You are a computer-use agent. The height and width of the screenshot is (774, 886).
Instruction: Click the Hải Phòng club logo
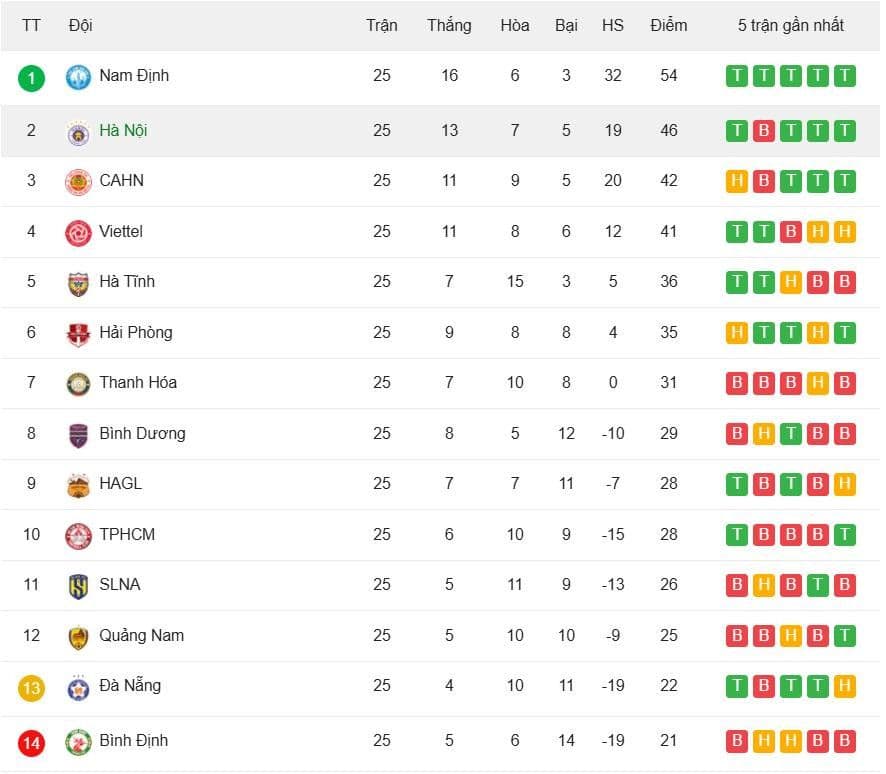pos(78,334)
